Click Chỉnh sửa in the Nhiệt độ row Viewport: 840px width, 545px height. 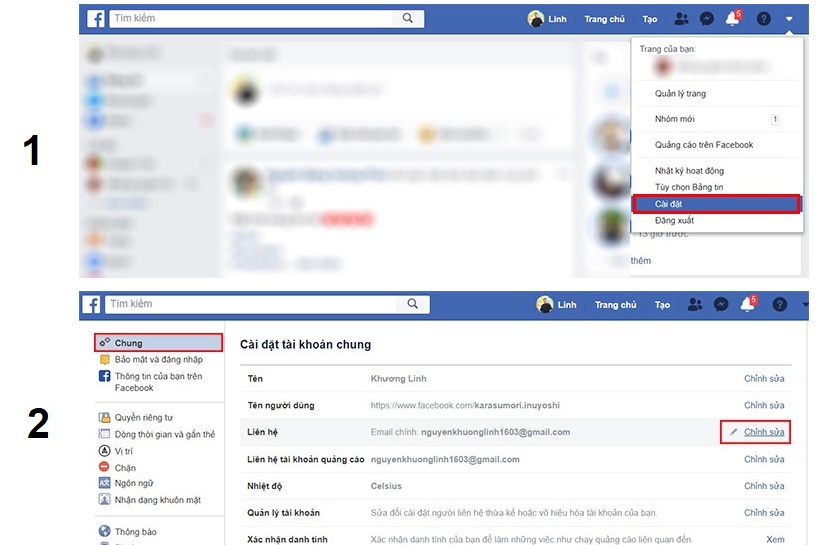(x=764, y=486)
